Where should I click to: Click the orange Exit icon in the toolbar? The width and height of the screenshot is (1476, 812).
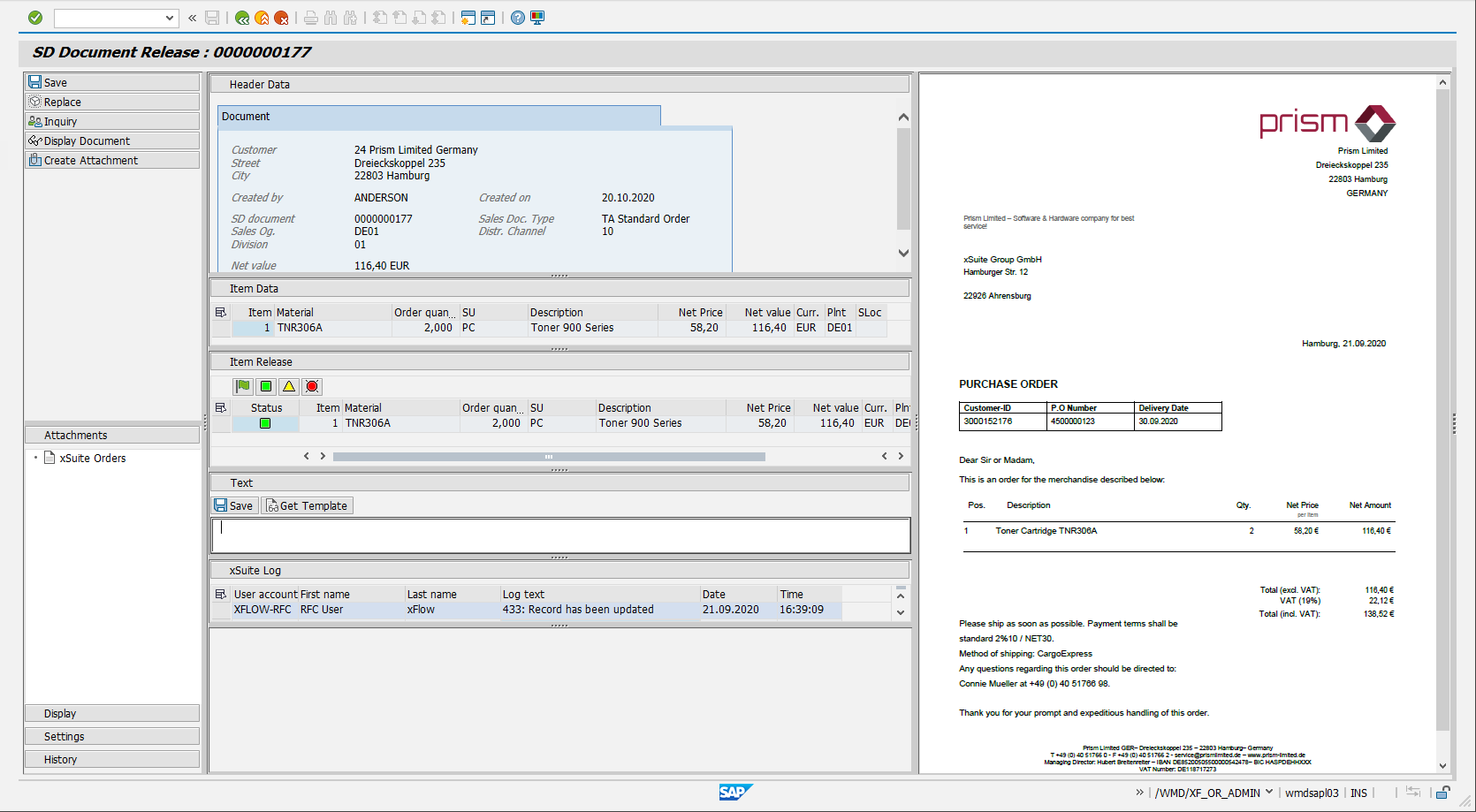click(260, 17)
